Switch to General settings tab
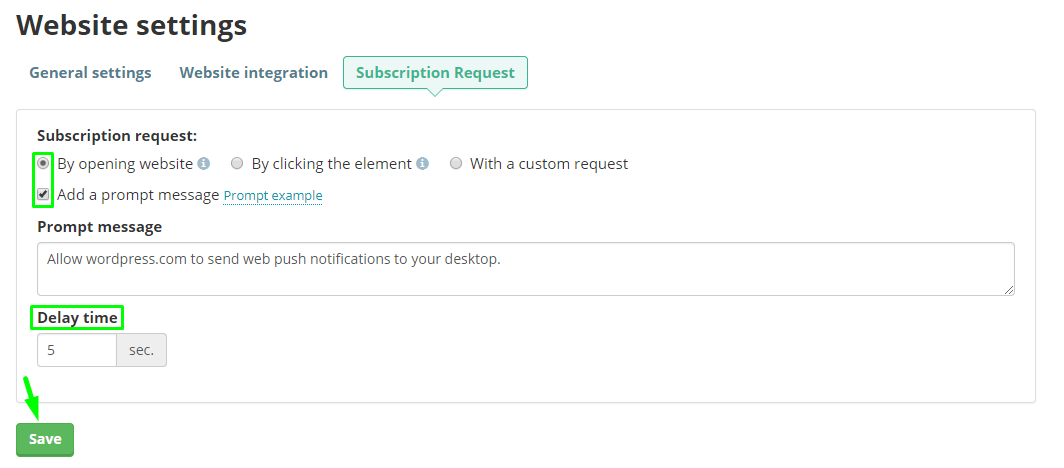The image size is (1064, 468). pyautogui.click(x=90, y=73)
